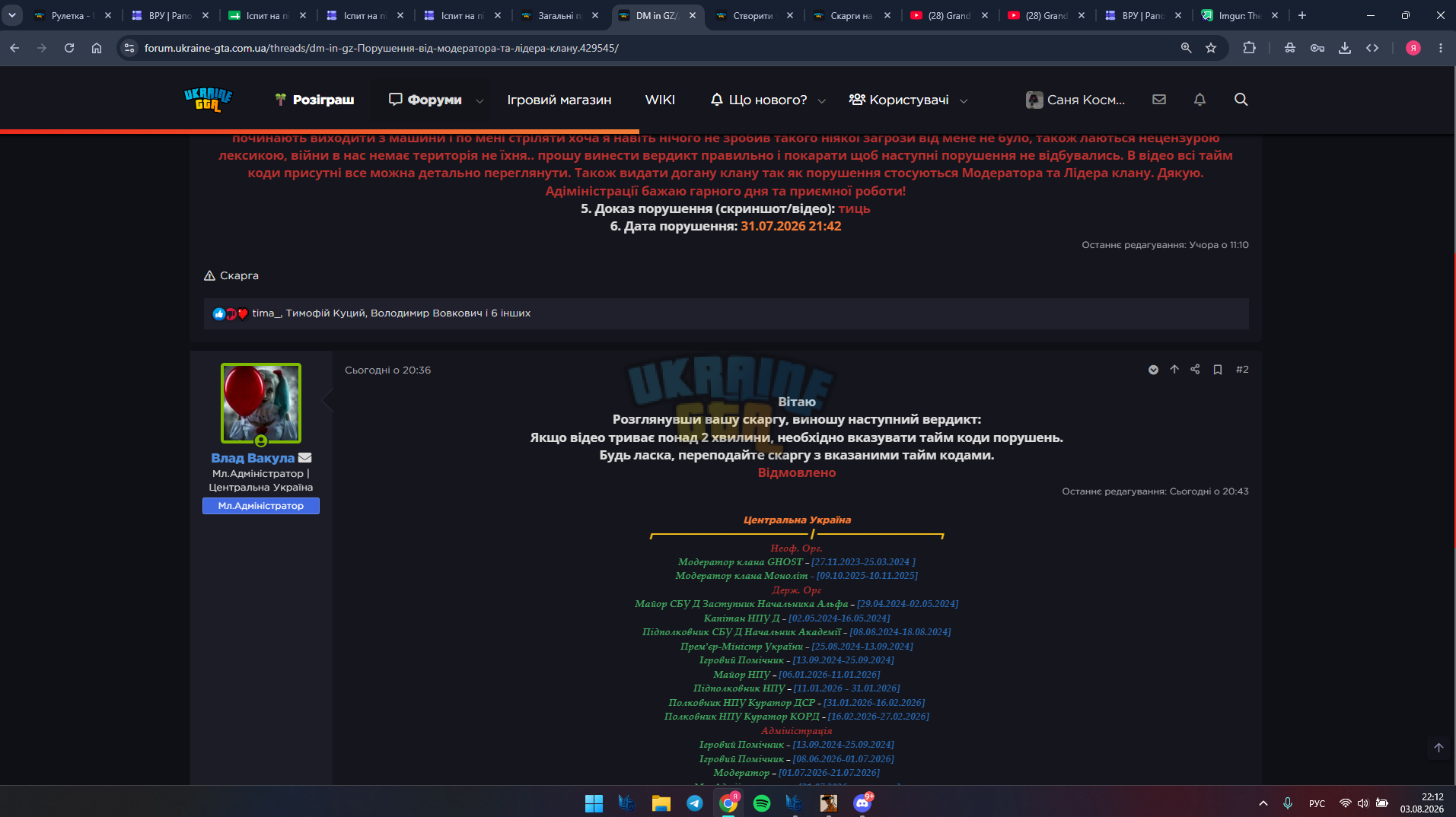1456x817 pixels.
Task: Open Саня Косм... account menu
Action: pos(1075,100)
